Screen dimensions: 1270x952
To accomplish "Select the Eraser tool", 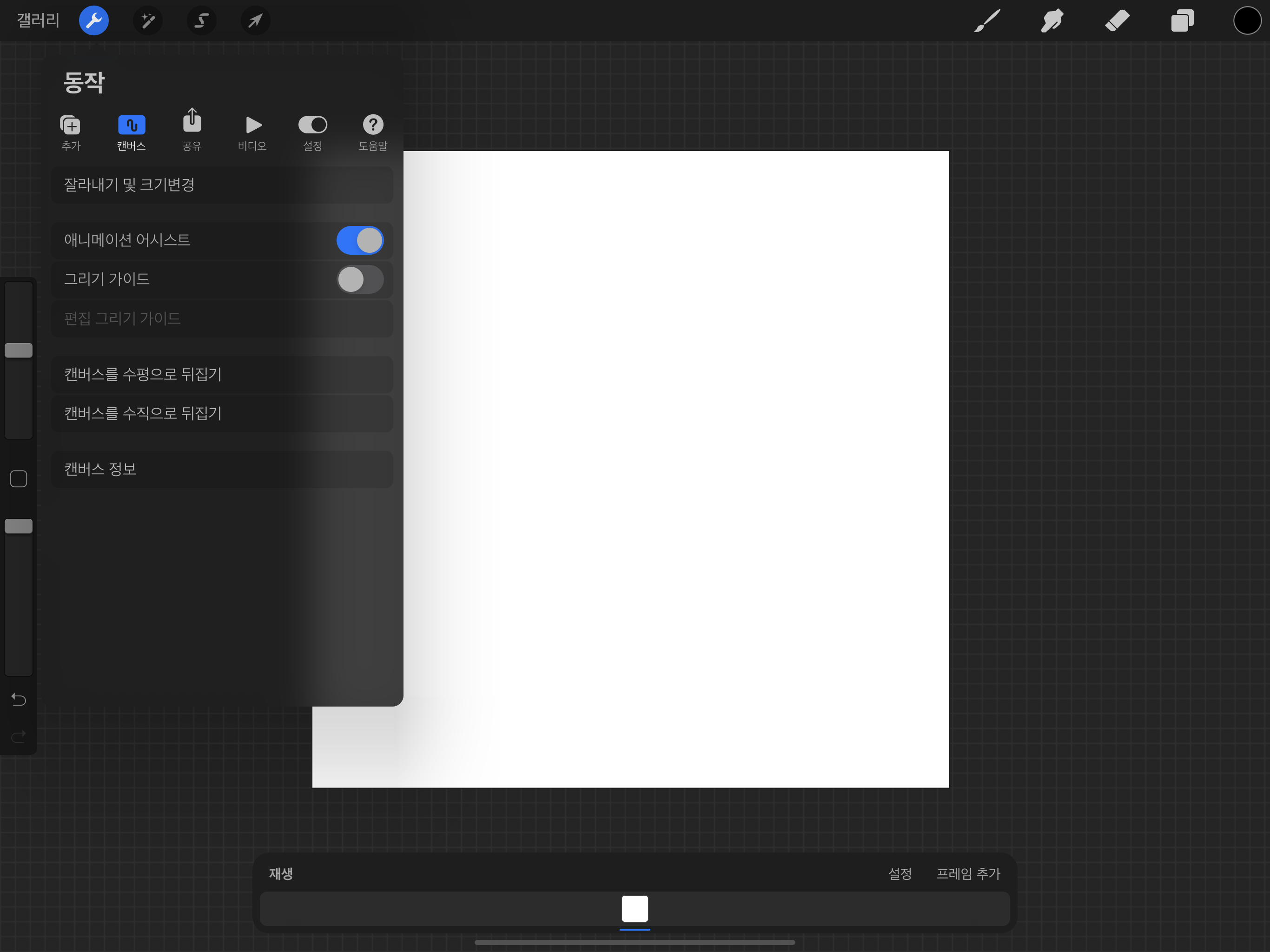I will (1117, 20).
